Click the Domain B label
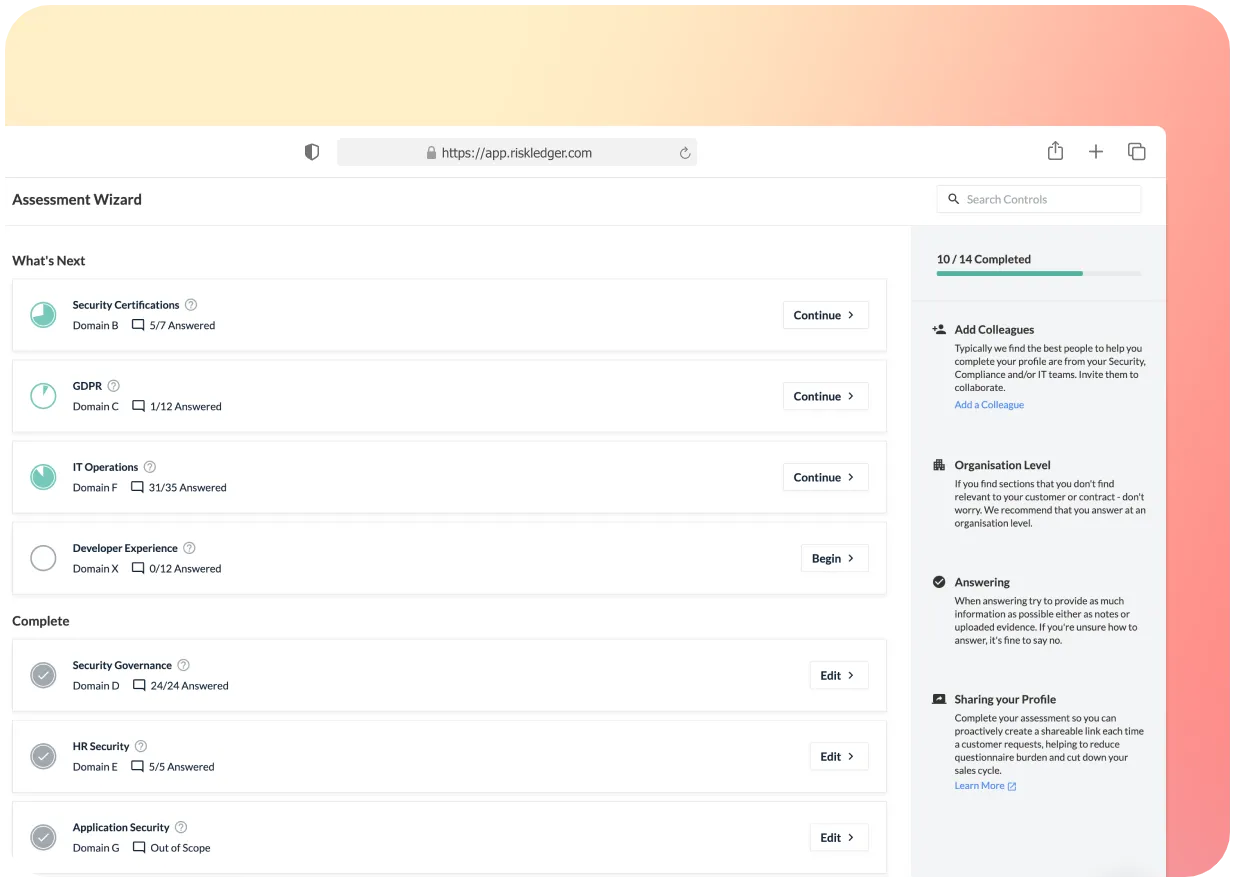 [x=96, y=325]
